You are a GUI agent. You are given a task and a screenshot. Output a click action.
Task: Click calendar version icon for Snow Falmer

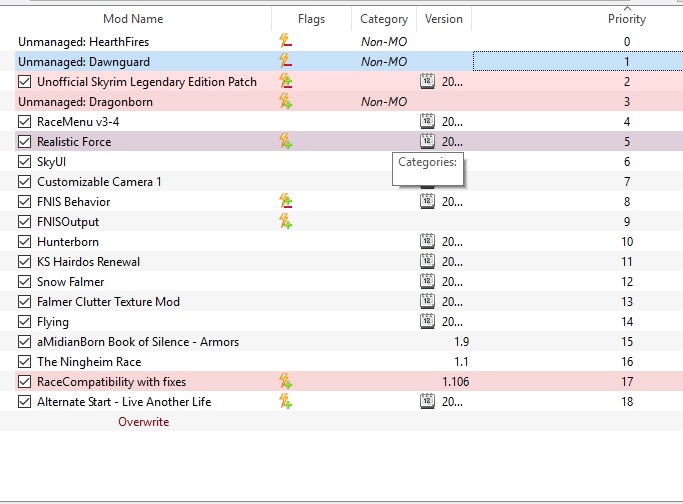(x=427, y=282)
